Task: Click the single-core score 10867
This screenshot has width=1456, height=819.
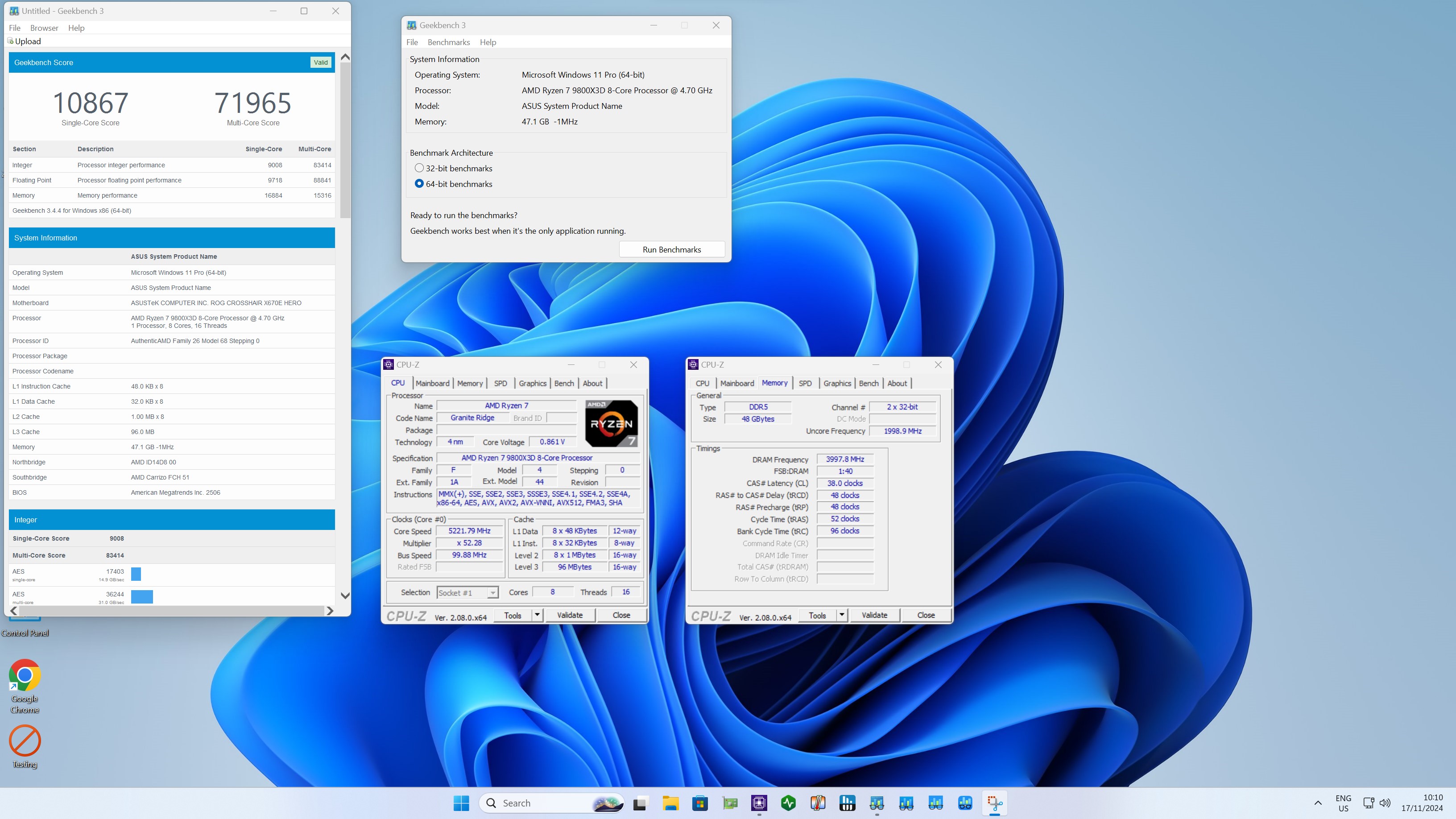Action: (91, 103)
